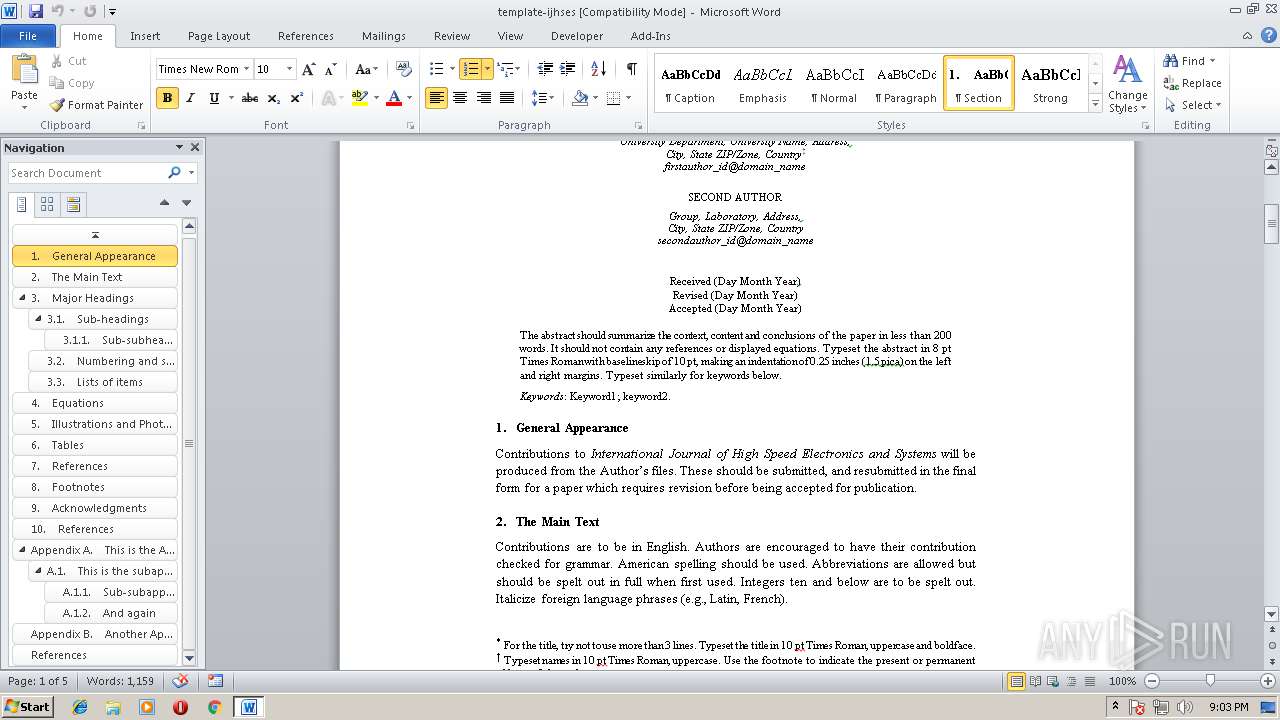Expand the Styles gallery More arrow

pos(1095,103)
